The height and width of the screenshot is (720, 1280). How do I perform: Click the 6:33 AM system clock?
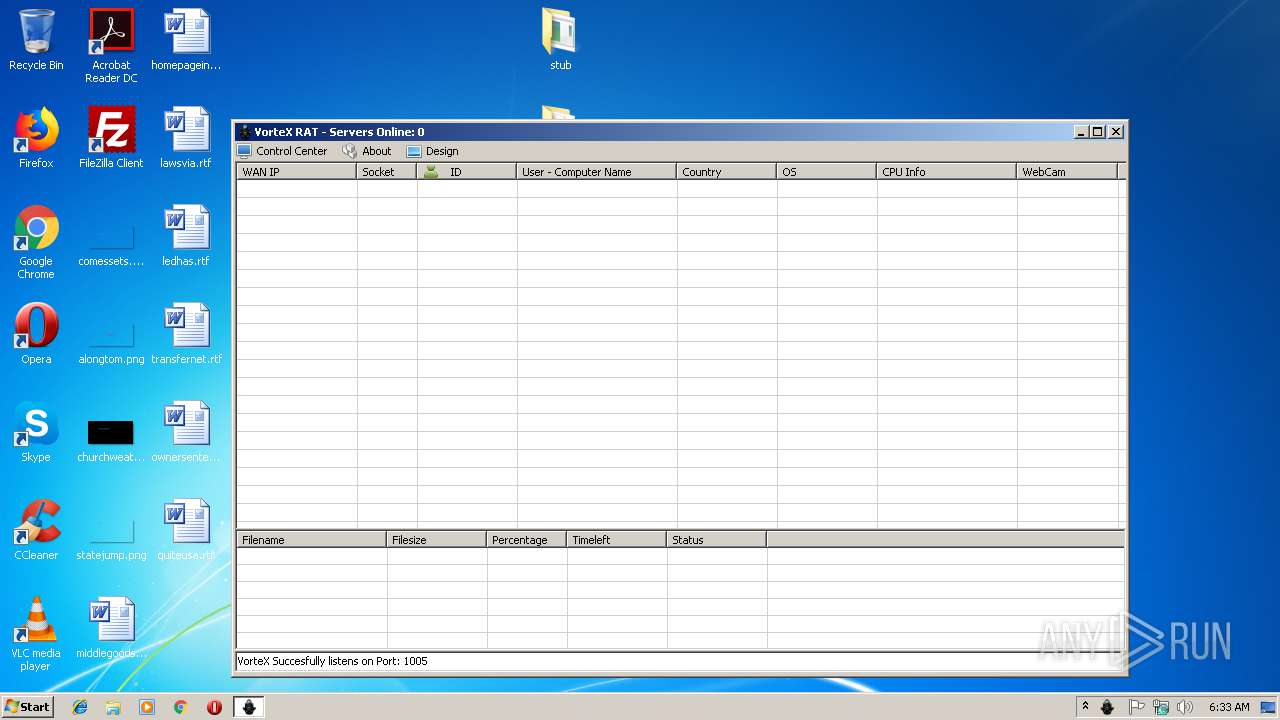pyautogui.click(x=1229, y=707)
